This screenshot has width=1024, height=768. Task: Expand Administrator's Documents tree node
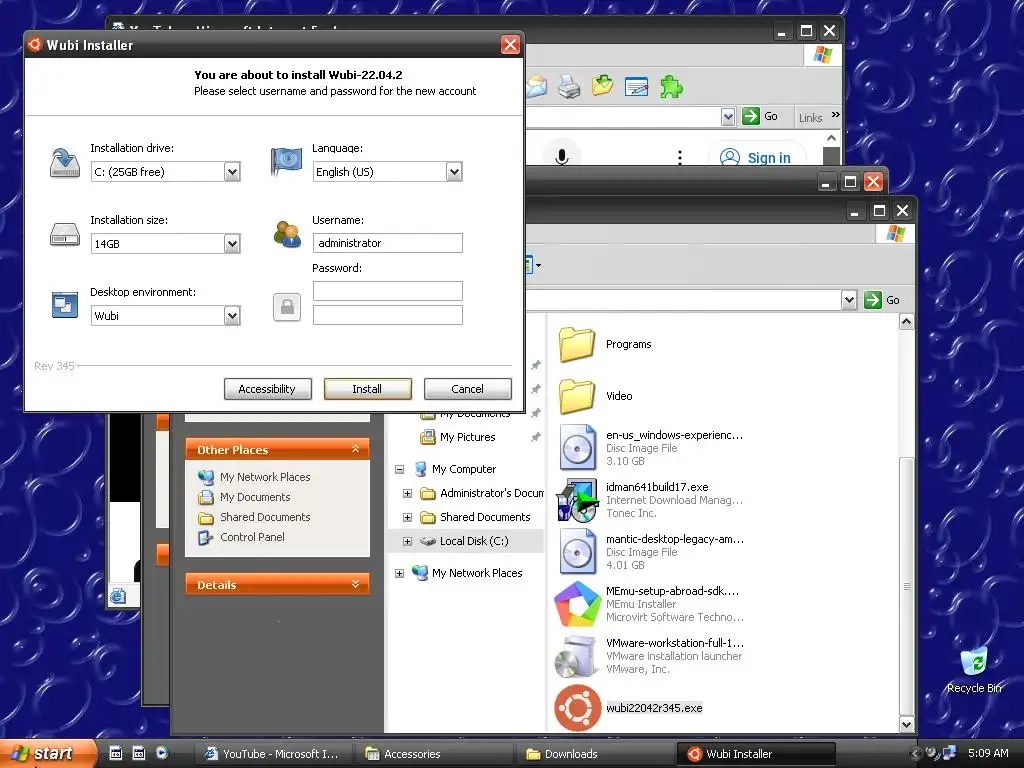click(x=408, y=493)
